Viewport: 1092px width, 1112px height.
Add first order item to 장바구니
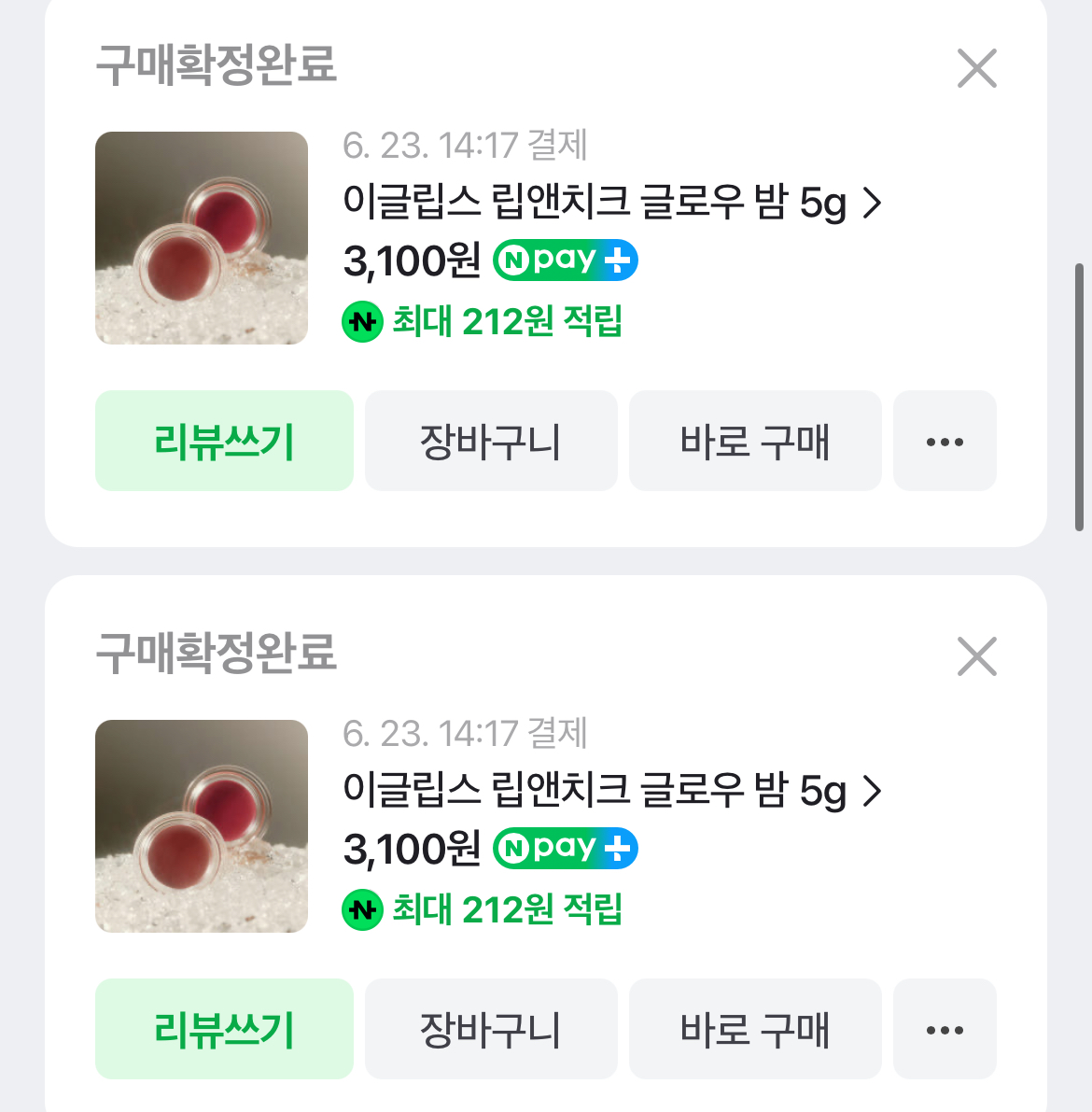[x=491, y=441]
